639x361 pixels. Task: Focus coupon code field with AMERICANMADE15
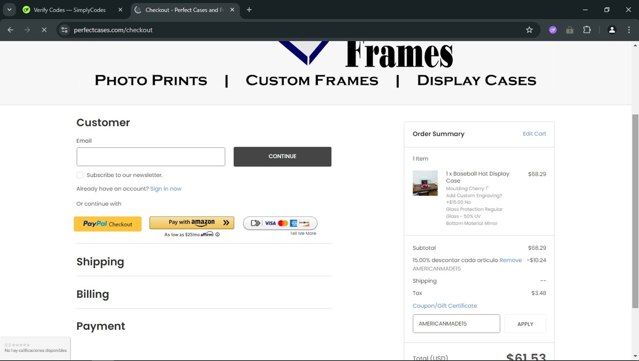coord(456,324)
